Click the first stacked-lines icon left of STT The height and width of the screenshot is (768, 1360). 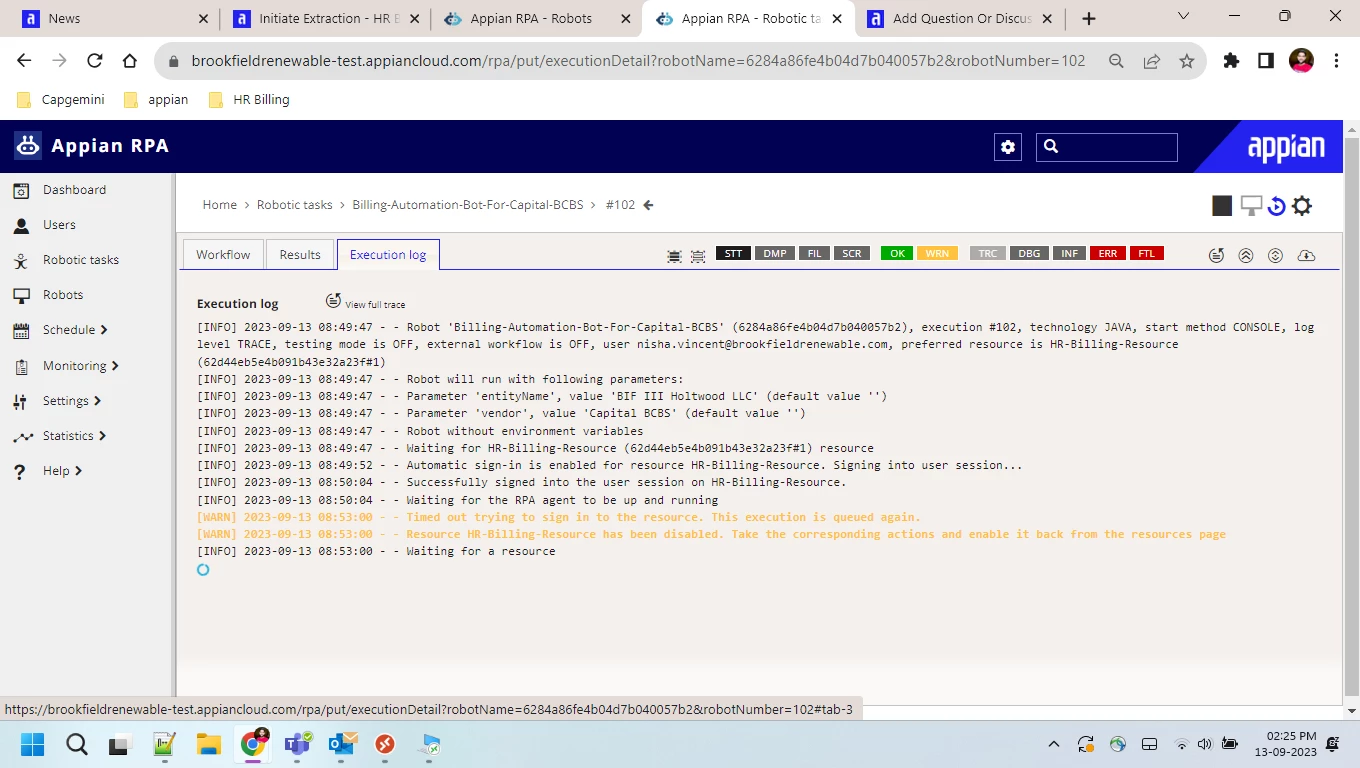click(x=674, y=256)
